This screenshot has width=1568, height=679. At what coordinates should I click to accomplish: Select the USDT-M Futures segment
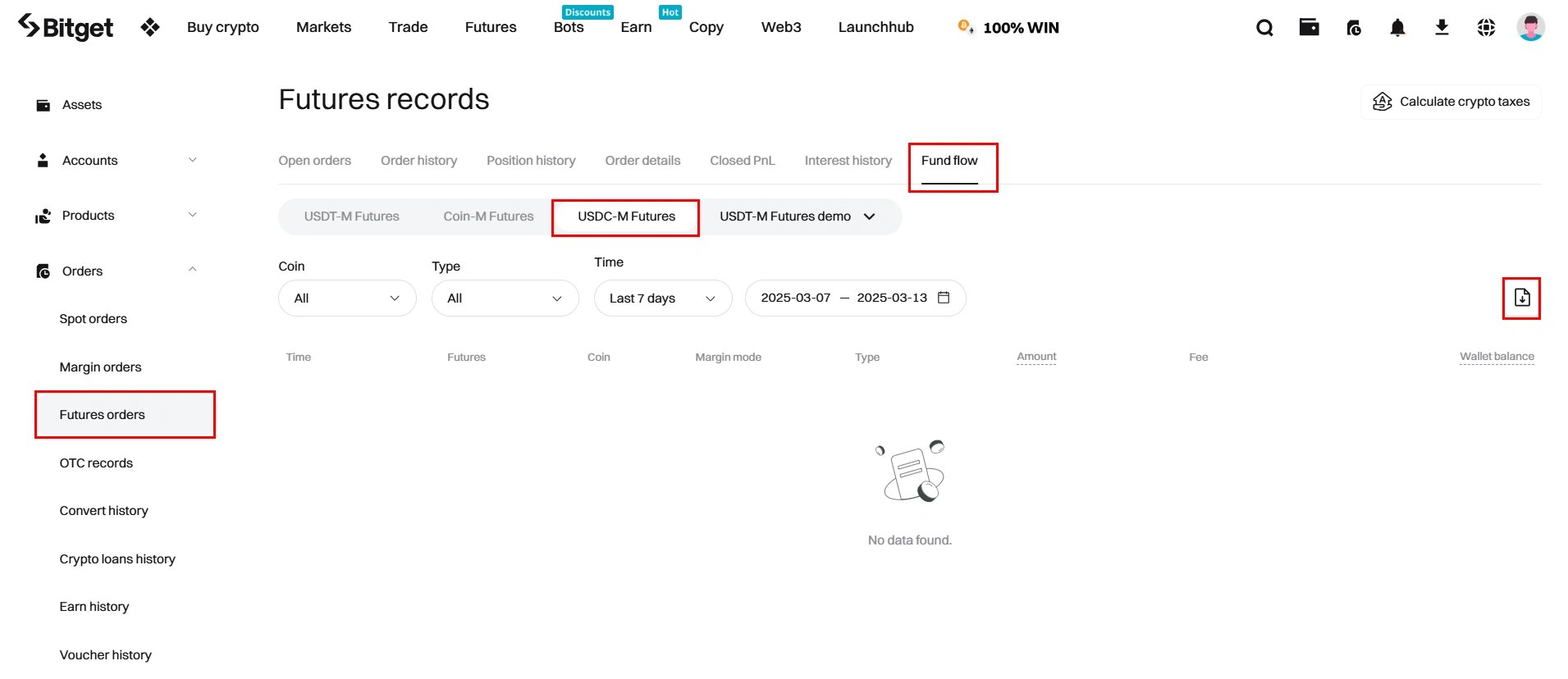tap(351, 216)
